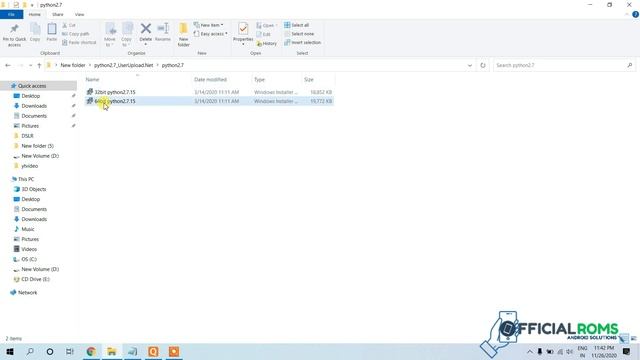Screen dimensions: 640x360
Task: Open OS (C:) drive
Action: point(29,259)
